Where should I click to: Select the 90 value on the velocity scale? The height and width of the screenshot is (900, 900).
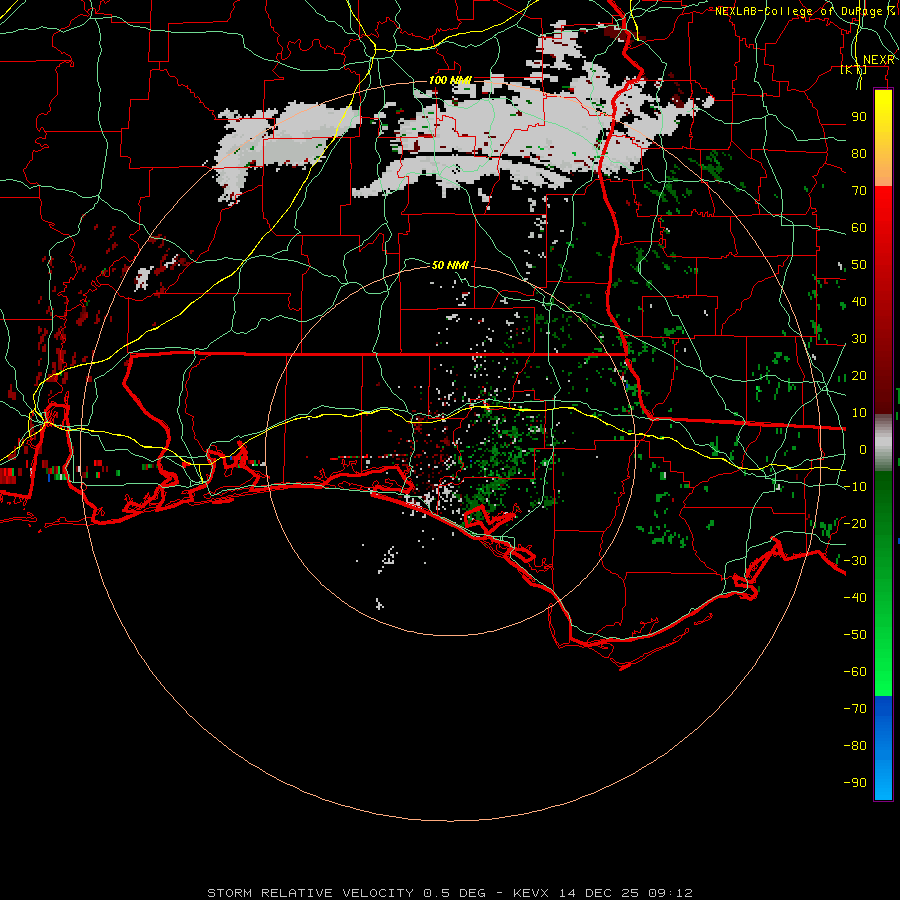(859, 117)
